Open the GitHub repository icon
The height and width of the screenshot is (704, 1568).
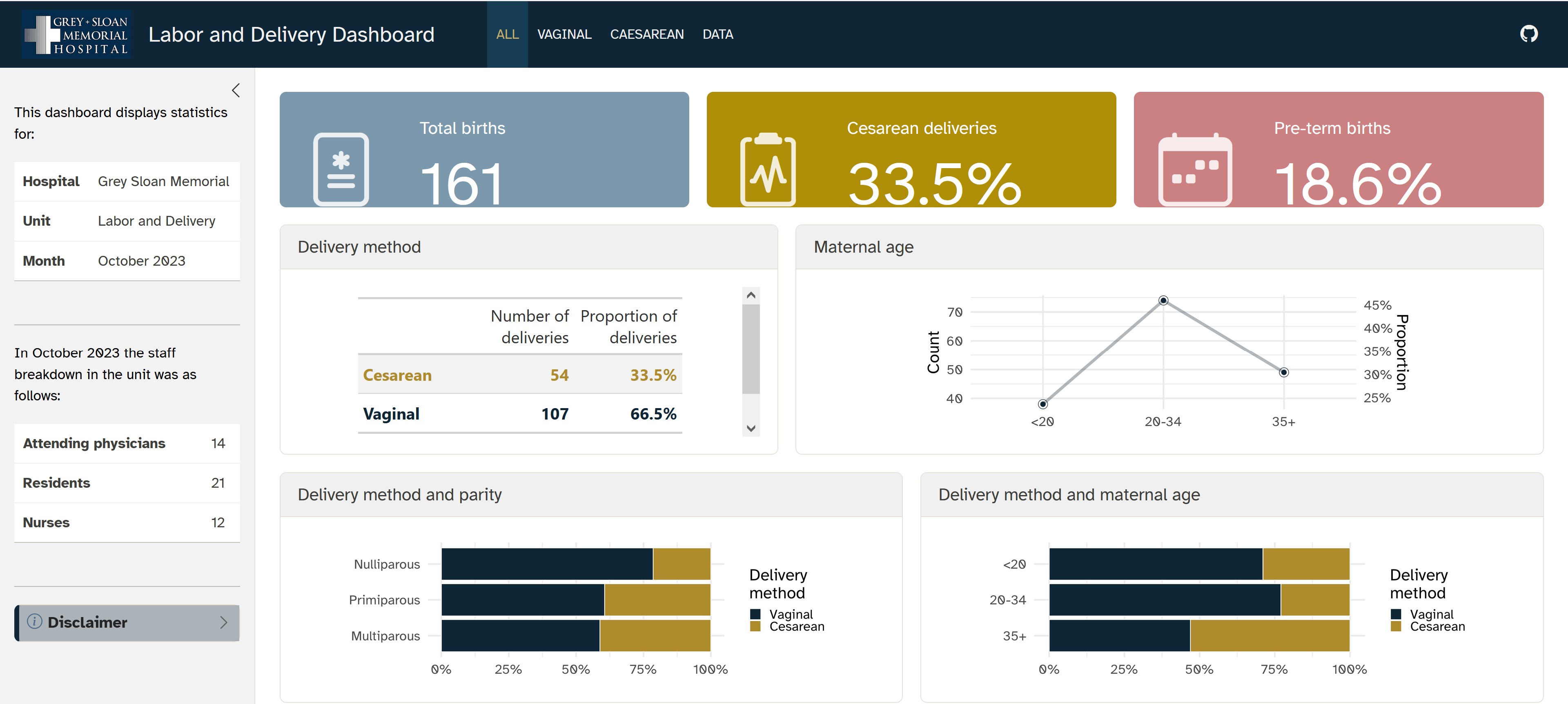[1528, 34]
